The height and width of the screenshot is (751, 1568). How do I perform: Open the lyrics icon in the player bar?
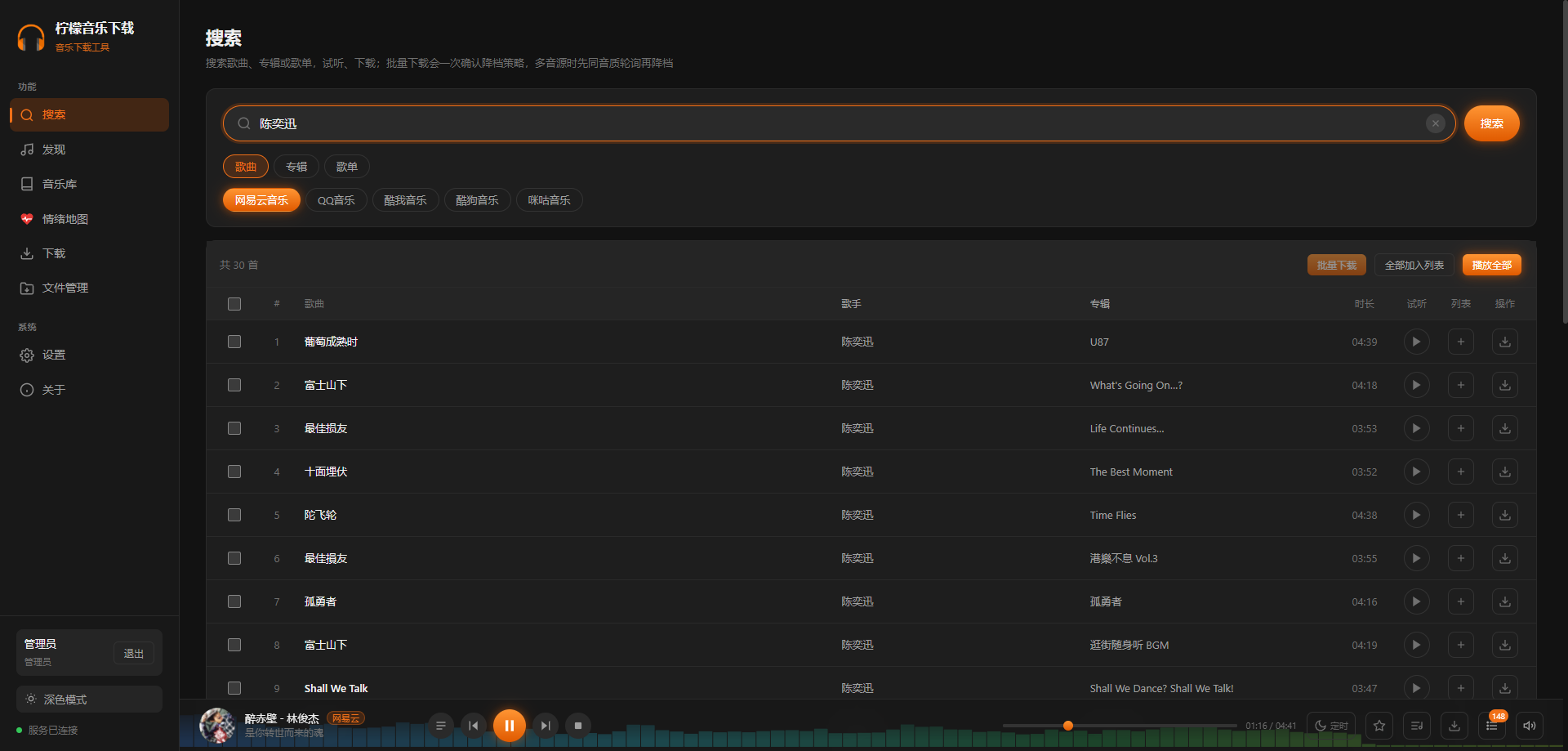[x=1417, y=726]
